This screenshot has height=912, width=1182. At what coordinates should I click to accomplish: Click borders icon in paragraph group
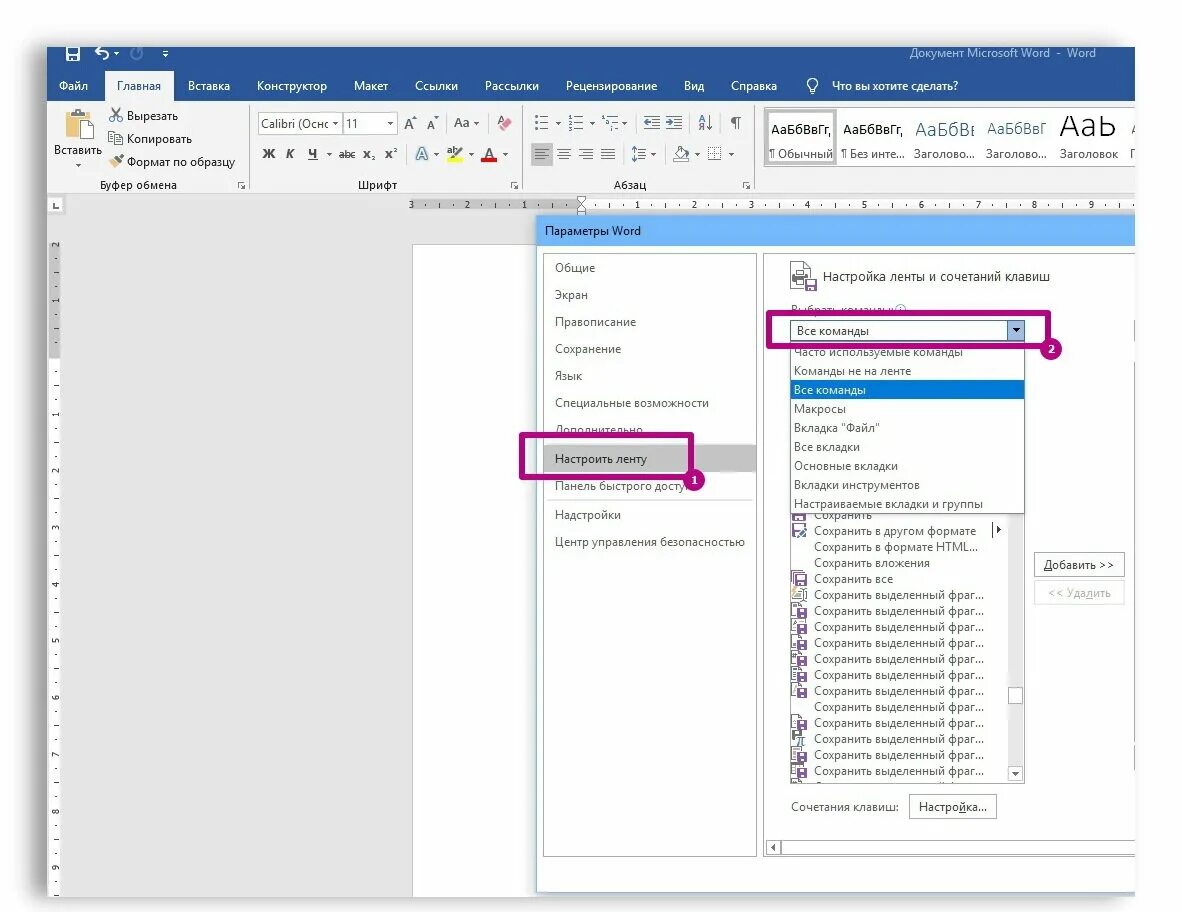[715, 155]
